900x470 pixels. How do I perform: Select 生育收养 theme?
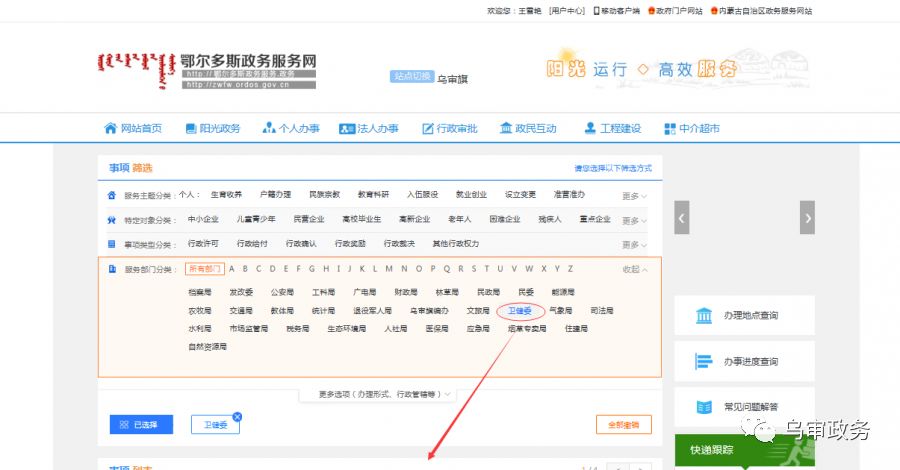click(226, 195)
